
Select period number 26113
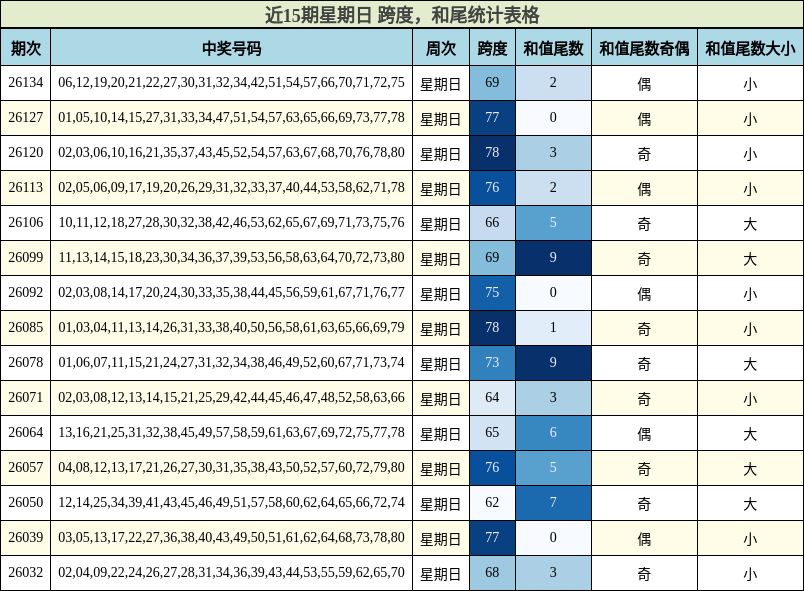[x=26, y=187]
